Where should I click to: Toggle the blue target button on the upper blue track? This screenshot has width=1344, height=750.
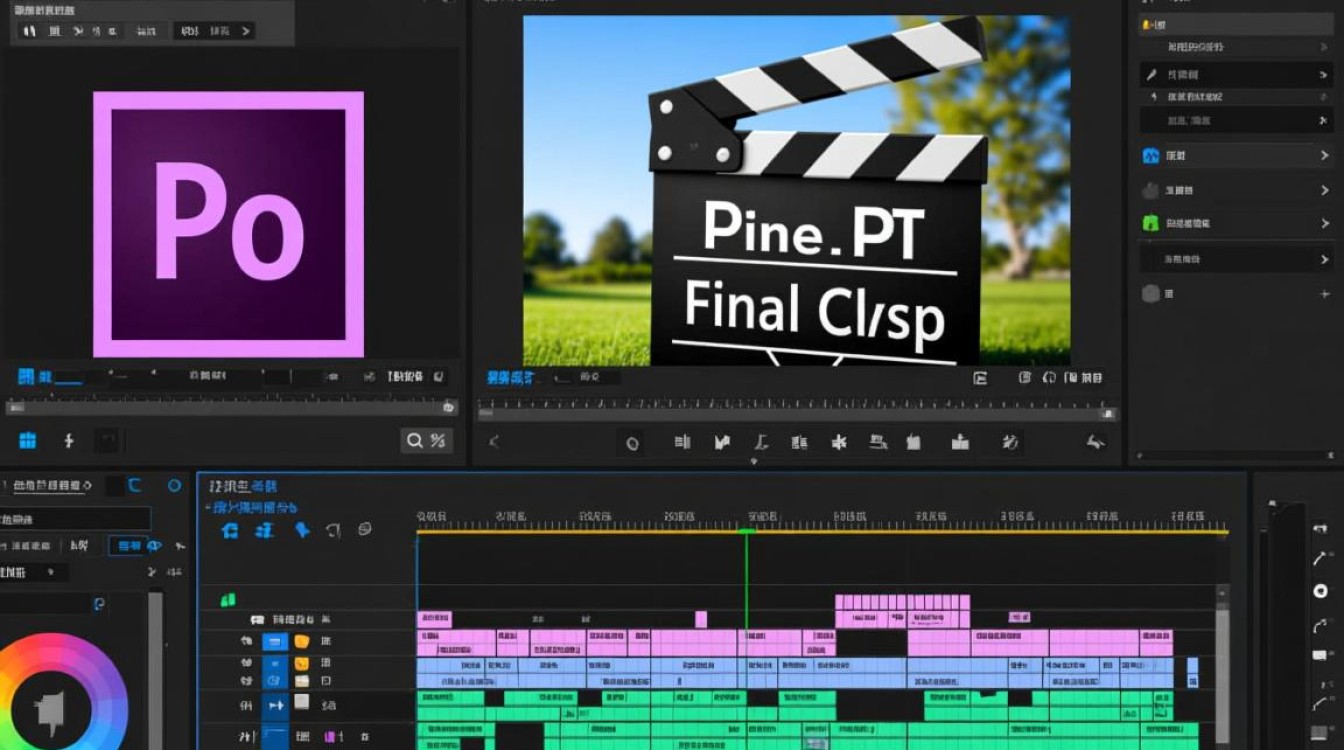274,663
